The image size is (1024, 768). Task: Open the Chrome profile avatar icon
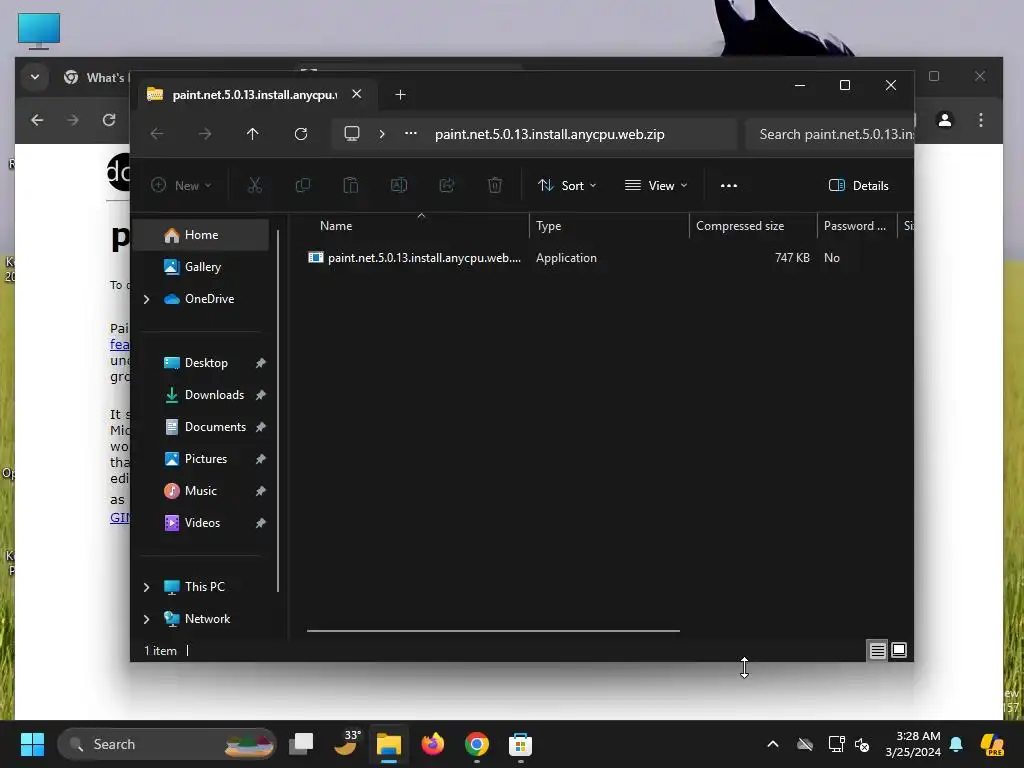coord(944,120)
